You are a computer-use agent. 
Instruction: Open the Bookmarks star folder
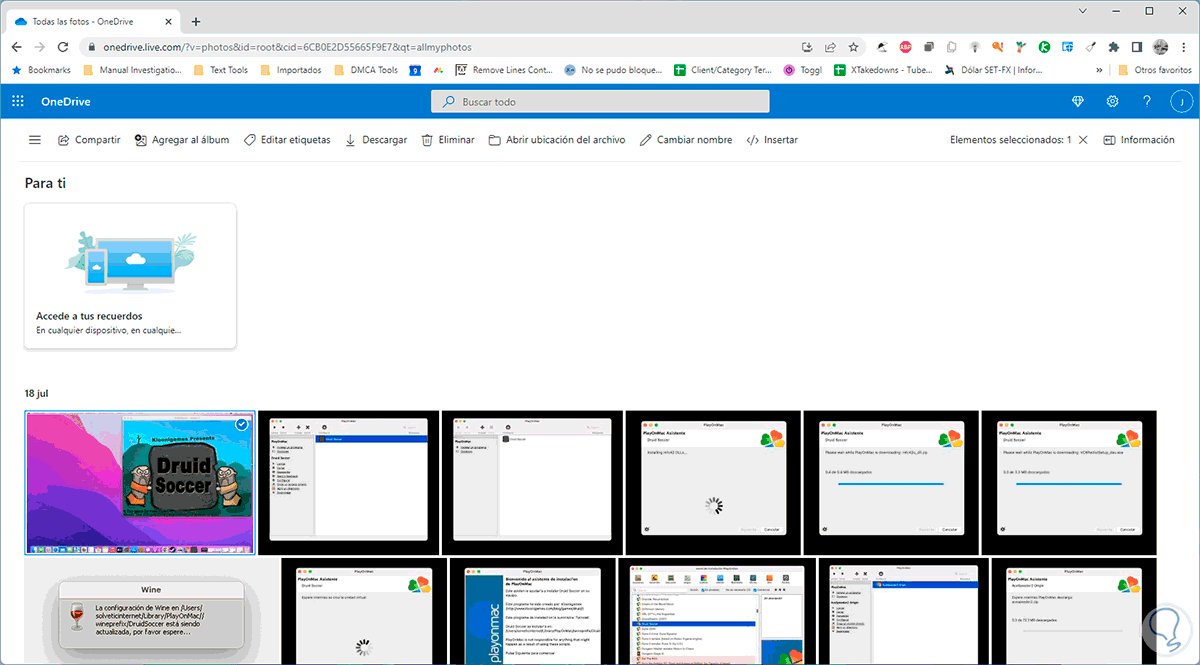point(41,70)
